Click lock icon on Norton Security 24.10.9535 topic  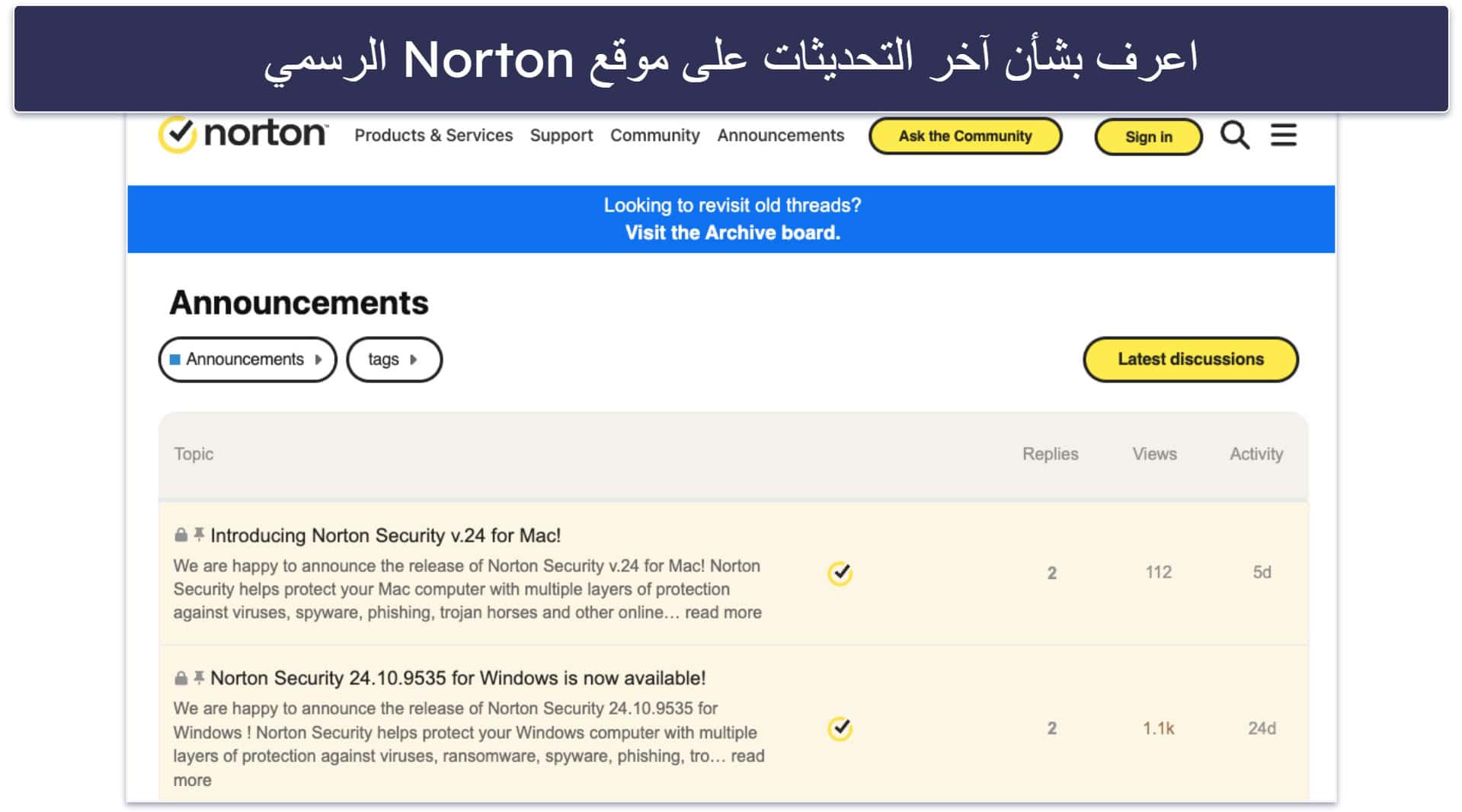[x=181, y=678]
